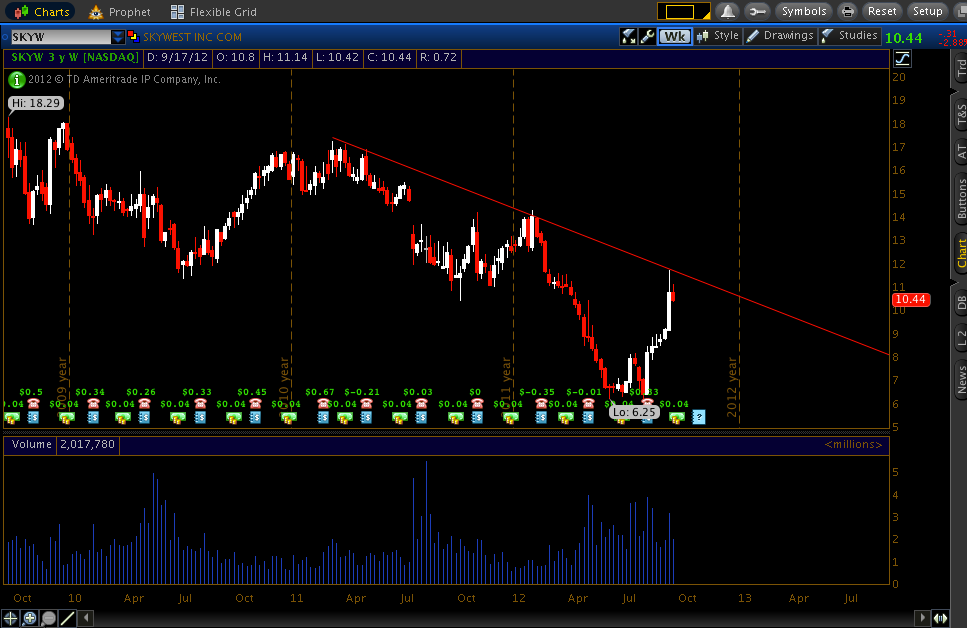The width and height of the screenshot is (967, 628).
Task: Click the $-0.01 earnings phone icon
Action: (x=588, y=403)
